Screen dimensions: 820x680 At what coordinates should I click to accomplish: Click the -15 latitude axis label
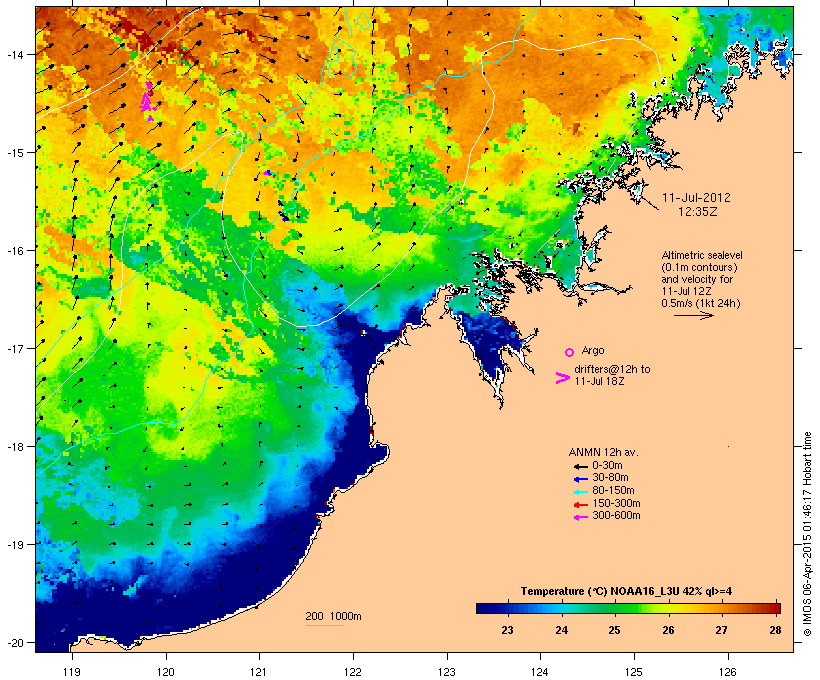point(14,152)
